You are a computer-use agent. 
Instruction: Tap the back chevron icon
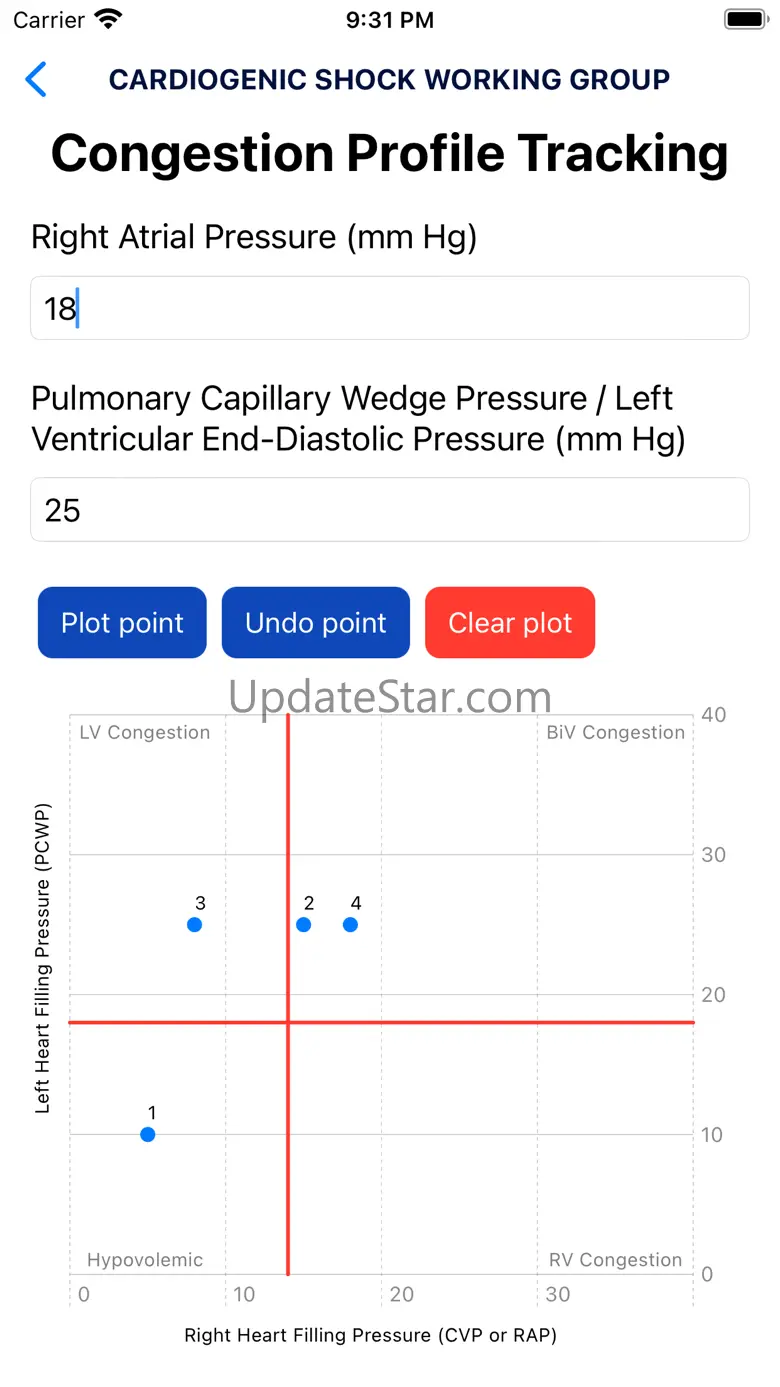[36, 79]
